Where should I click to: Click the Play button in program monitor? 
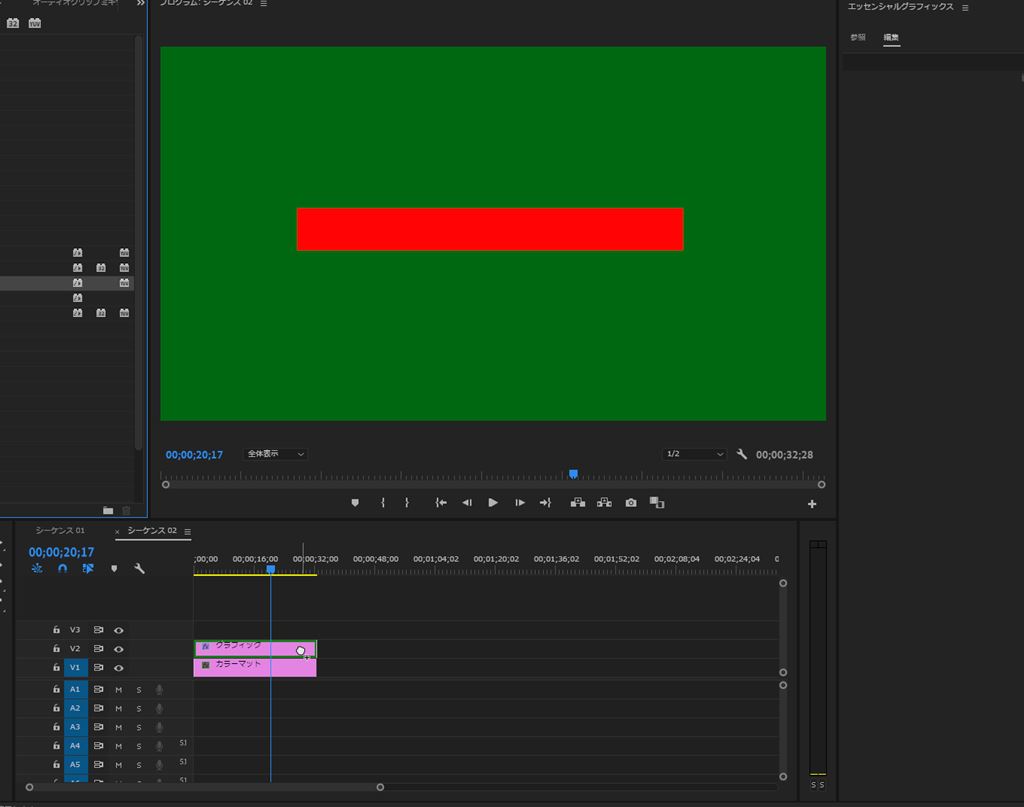(x=493, y=503)
